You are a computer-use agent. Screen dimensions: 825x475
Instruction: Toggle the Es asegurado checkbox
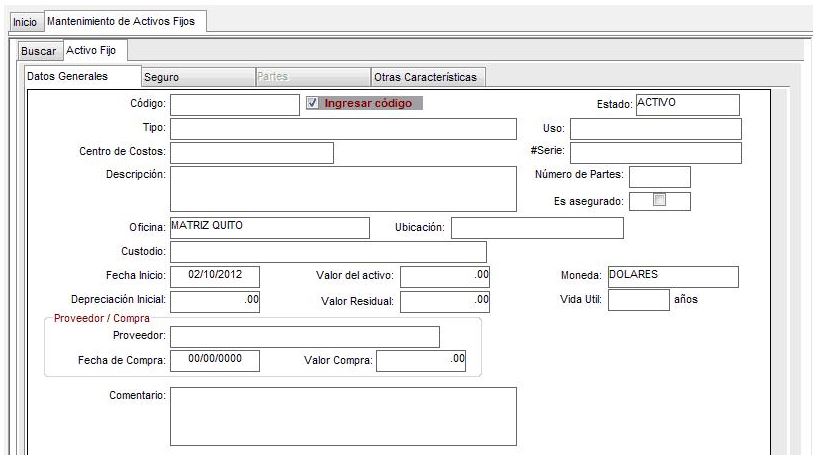coord(659,201)
